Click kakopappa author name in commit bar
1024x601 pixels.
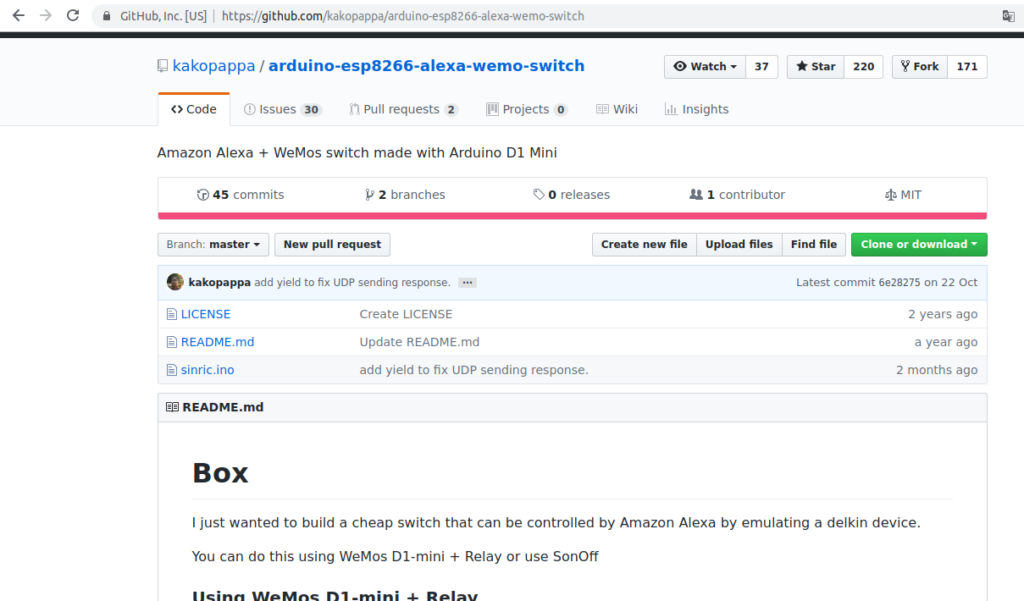pos(219,283)
